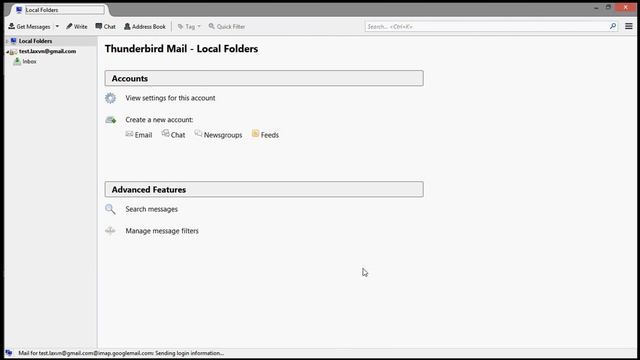Select the test.laxm@gmail.com account

[47, 51]
